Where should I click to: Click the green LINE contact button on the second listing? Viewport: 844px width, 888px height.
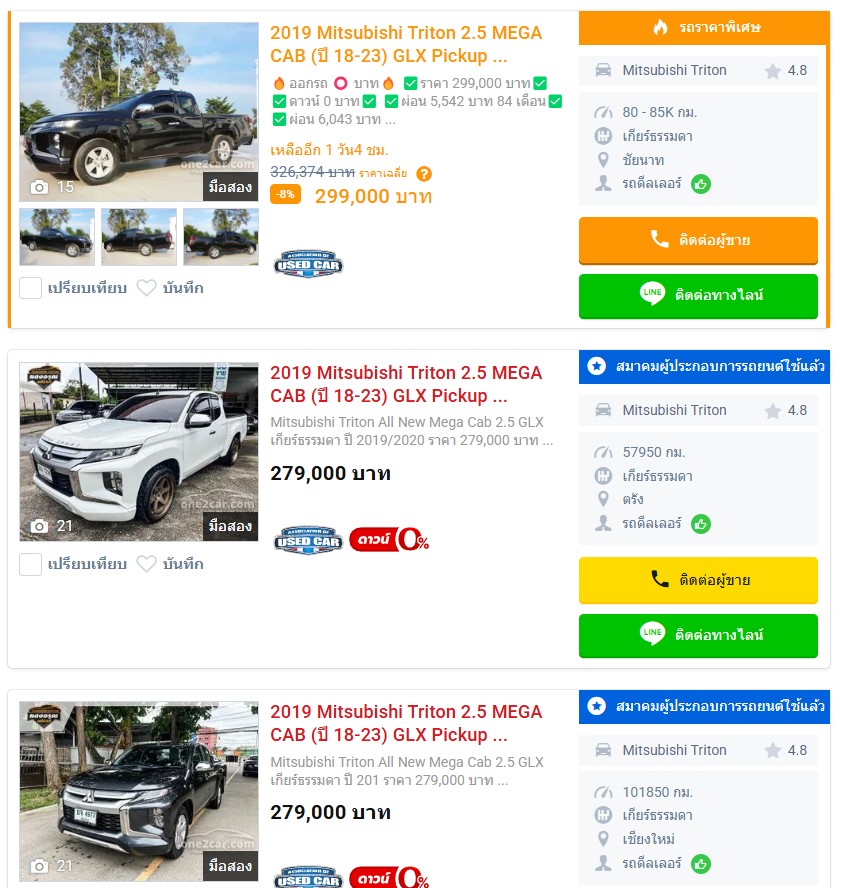coord(698,635)
